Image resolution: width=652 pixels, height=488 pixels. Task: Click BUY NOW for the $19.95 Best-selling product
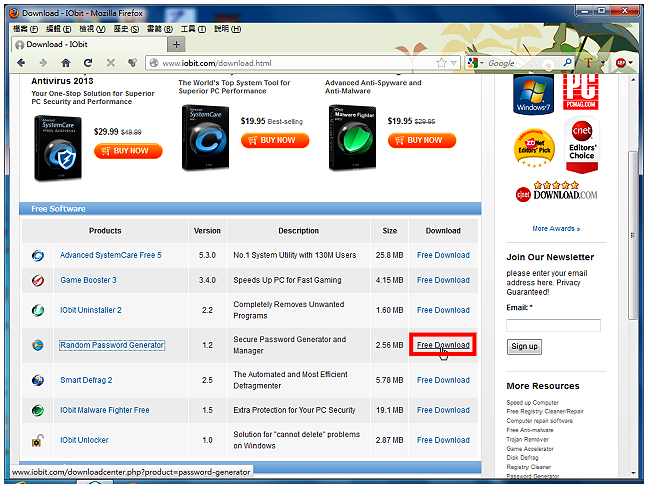(275, 140)
